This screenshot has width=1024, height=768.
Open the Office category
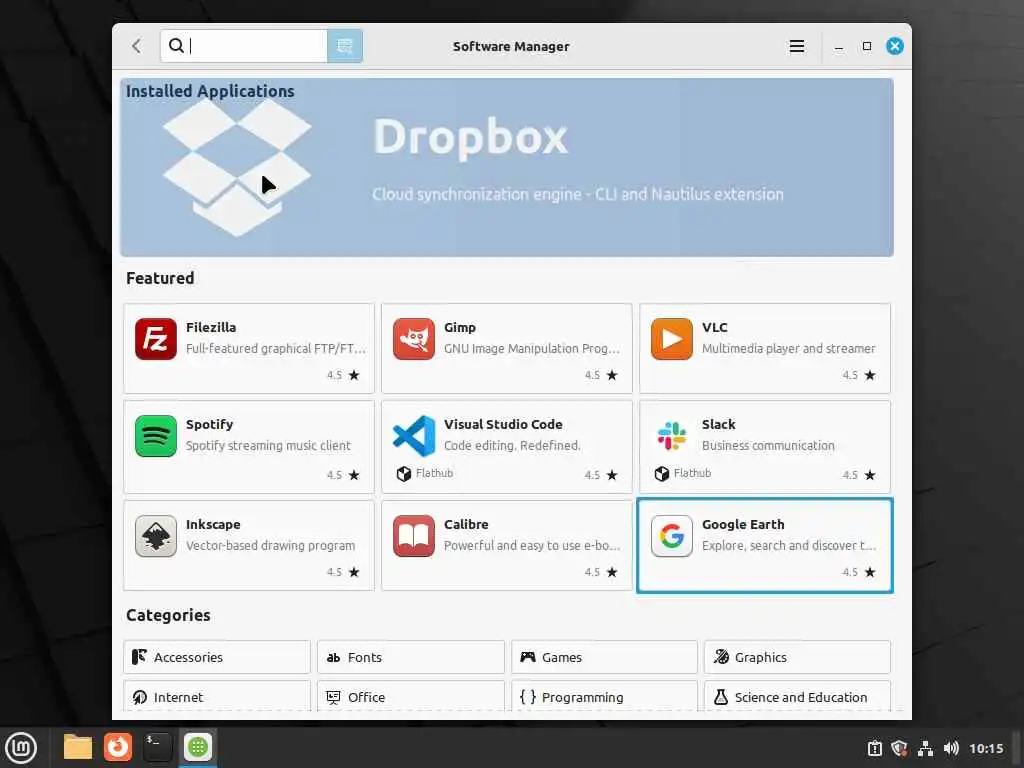tap(411, 696)
